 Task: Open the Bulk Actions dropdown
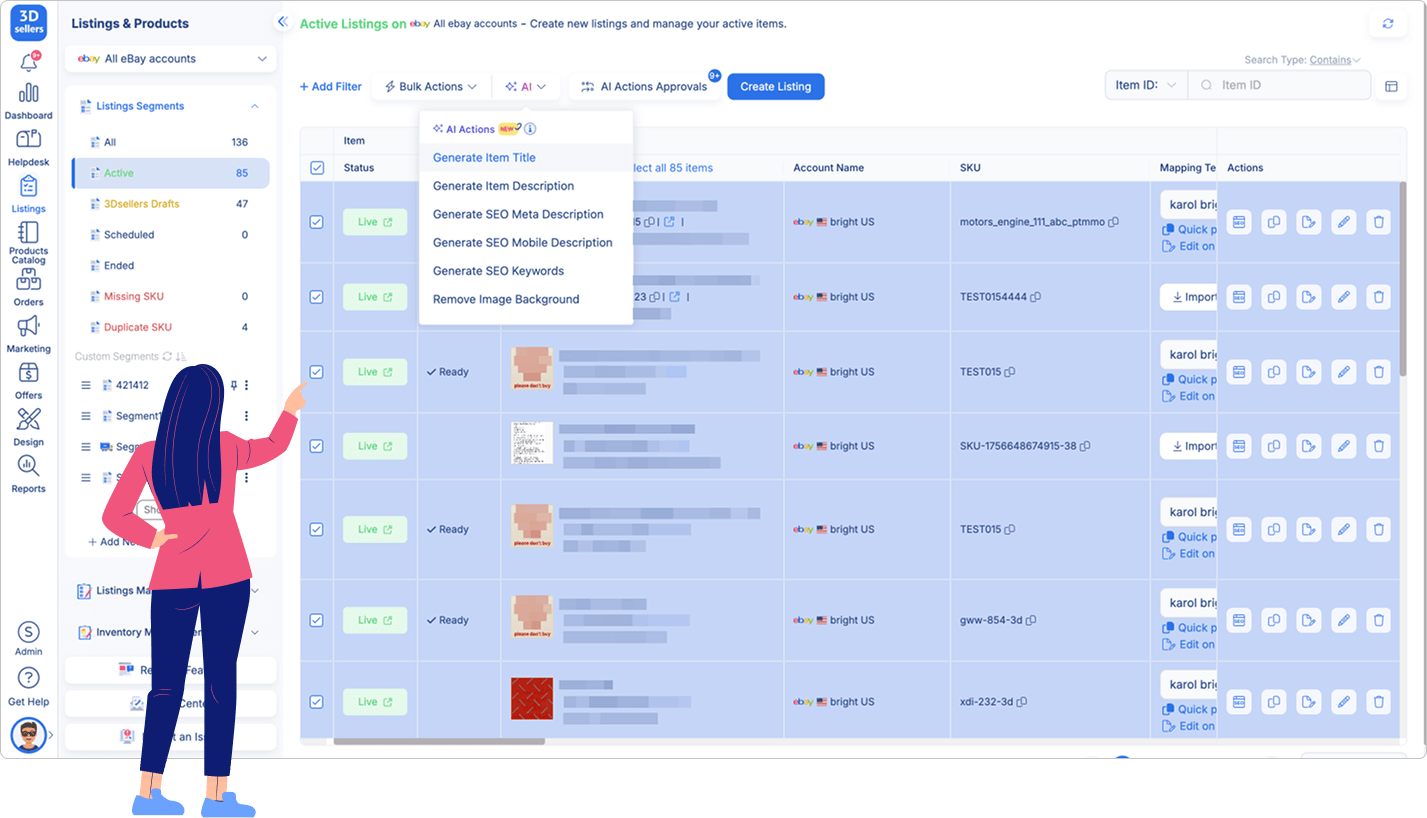[430, 87]
